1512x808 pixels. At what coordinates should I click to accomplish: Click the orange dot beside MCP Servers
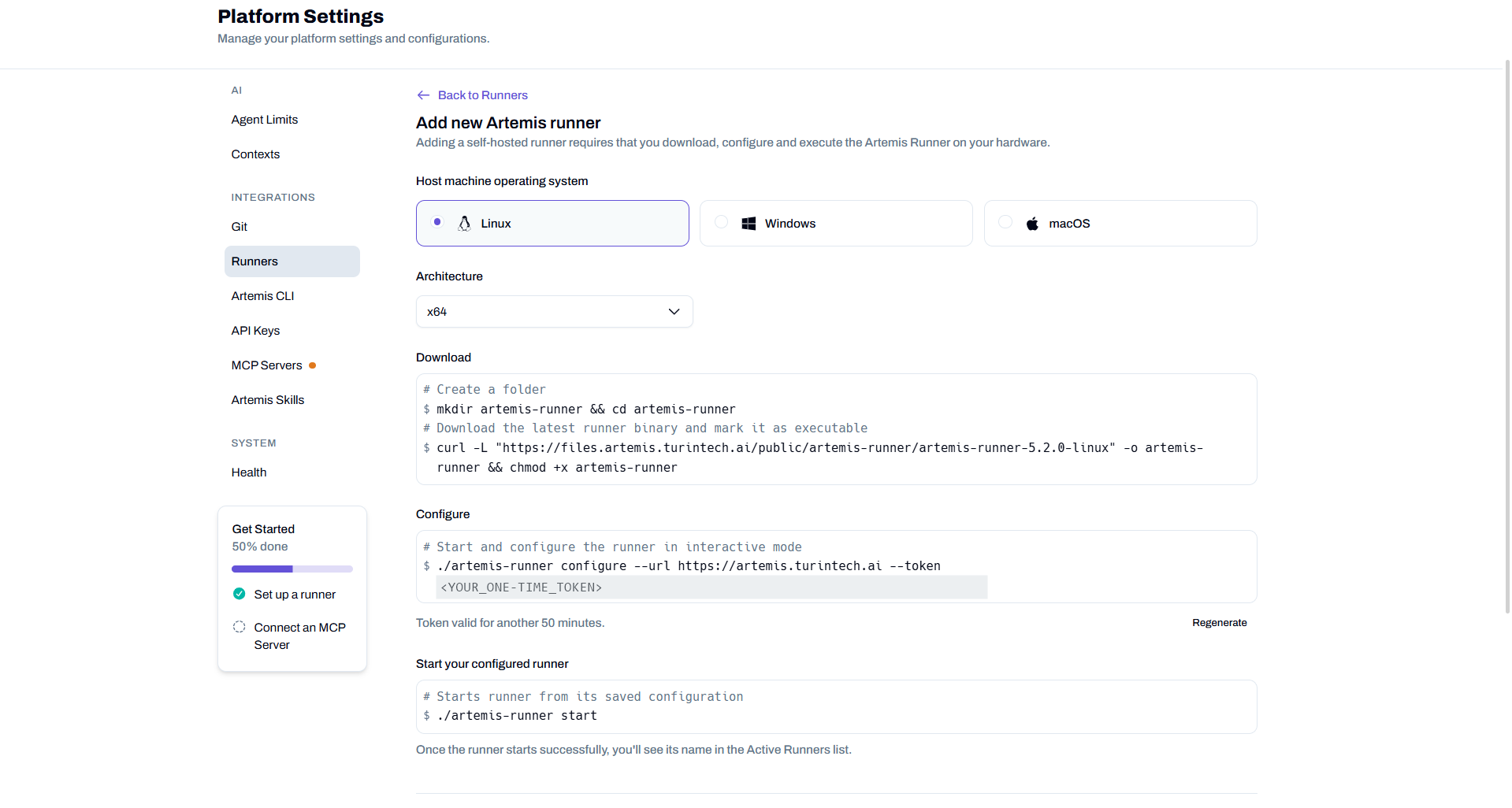[x=313, y=365]
